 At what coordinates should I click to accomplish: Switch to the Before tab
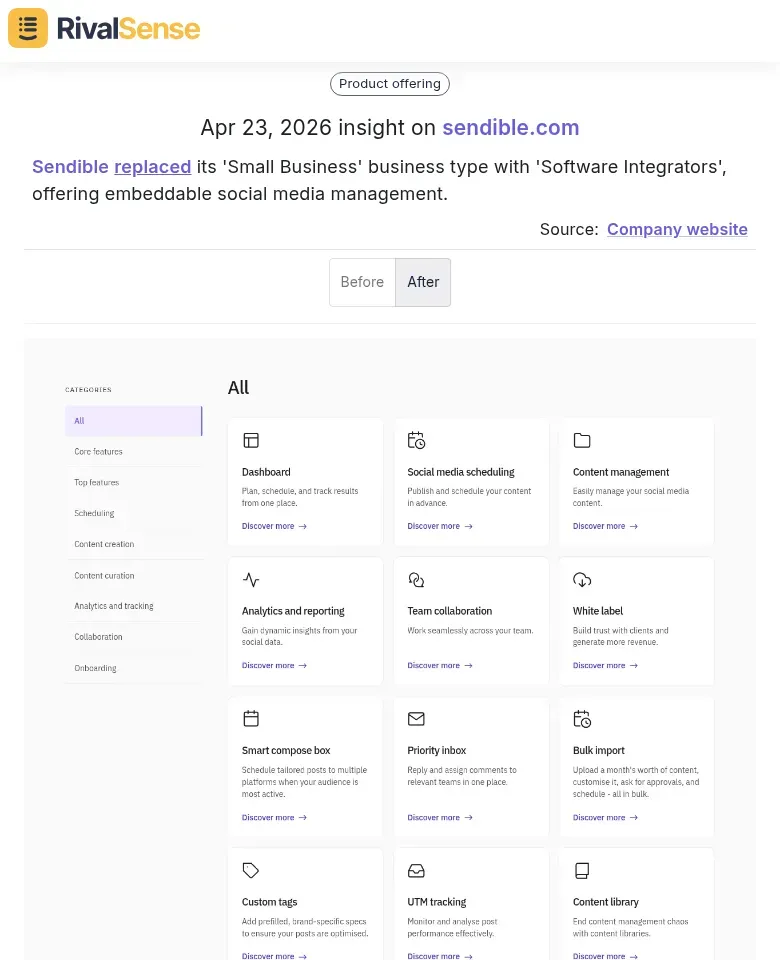click(x=362, y=282)
